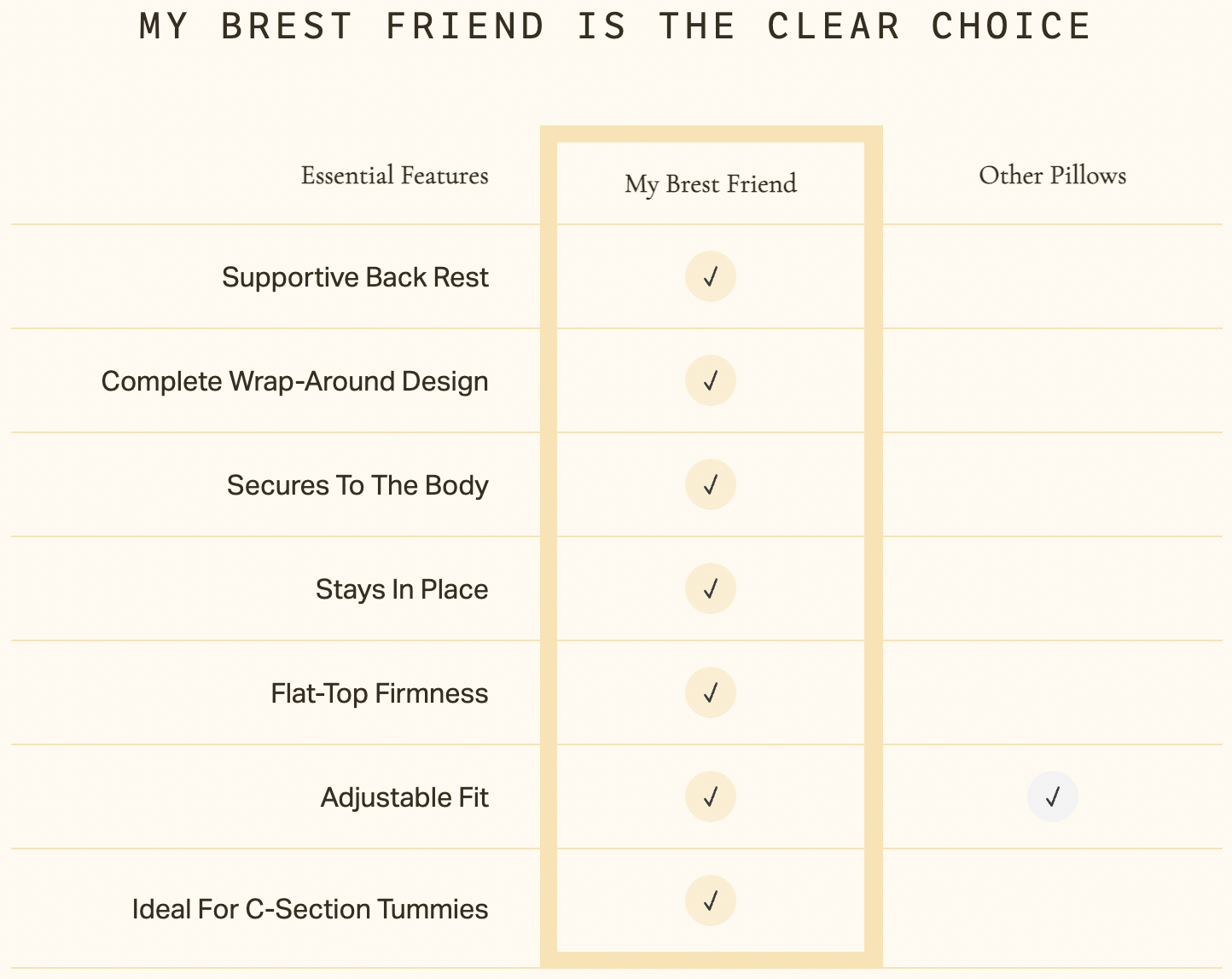The image size is (1232, 979).
Task: Click My Brest Friend Adjustable Fit checkmark
Action: pyautogui.click(x=711, y=797)
